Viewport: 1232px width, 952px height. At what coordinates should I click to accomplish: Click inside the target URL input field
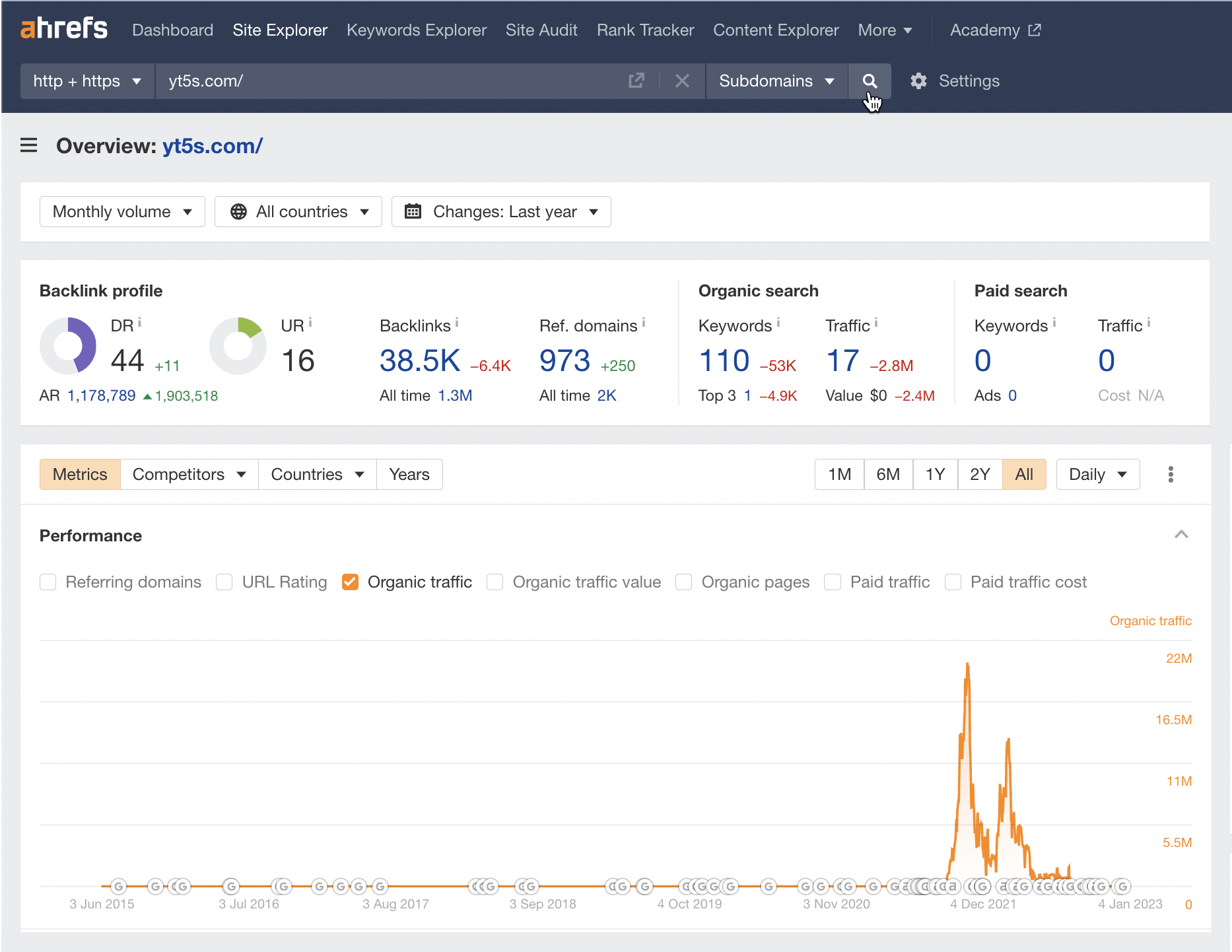[x=396, y=81]
